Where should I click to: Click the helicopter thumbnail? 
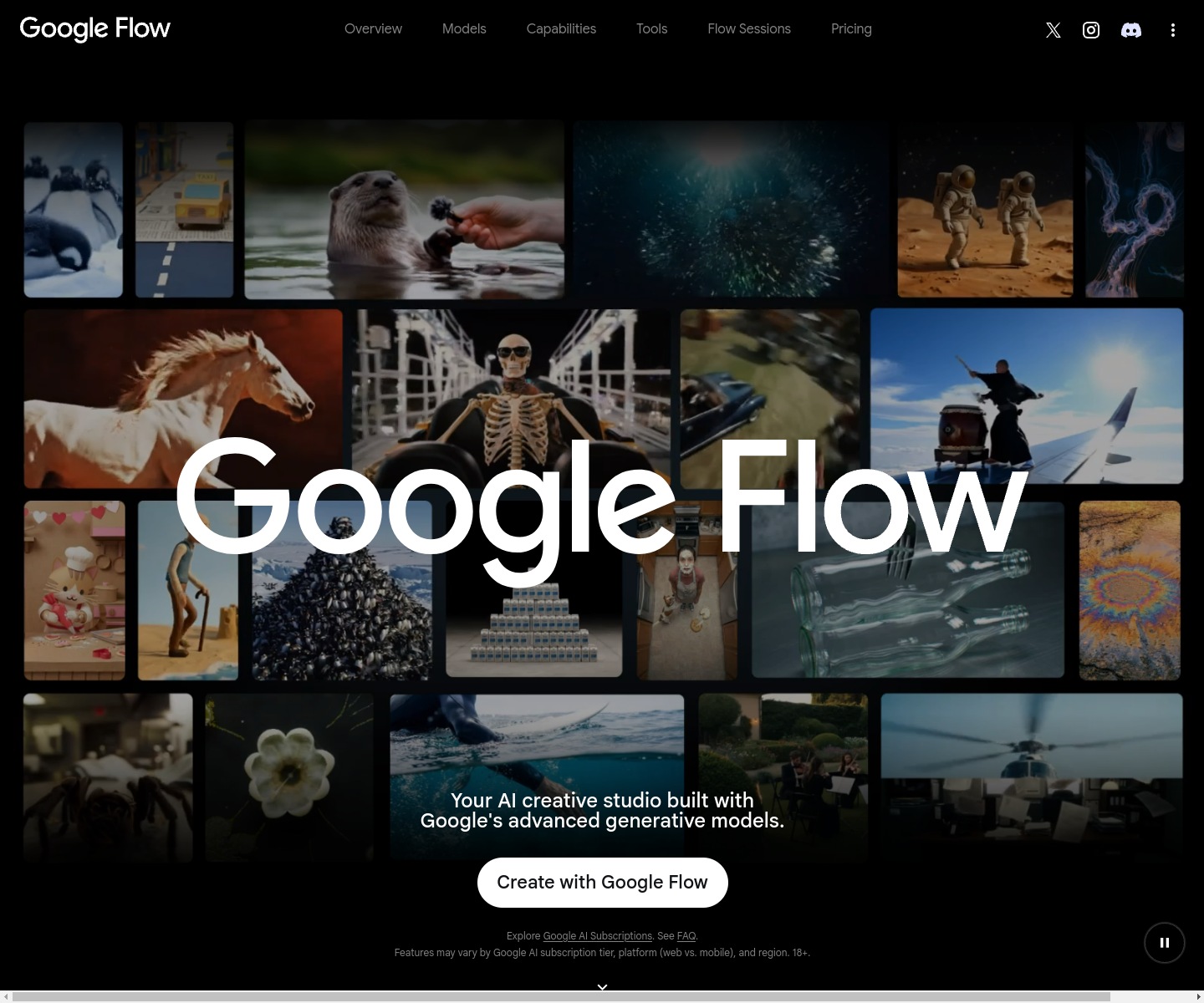pos(1032,777)
